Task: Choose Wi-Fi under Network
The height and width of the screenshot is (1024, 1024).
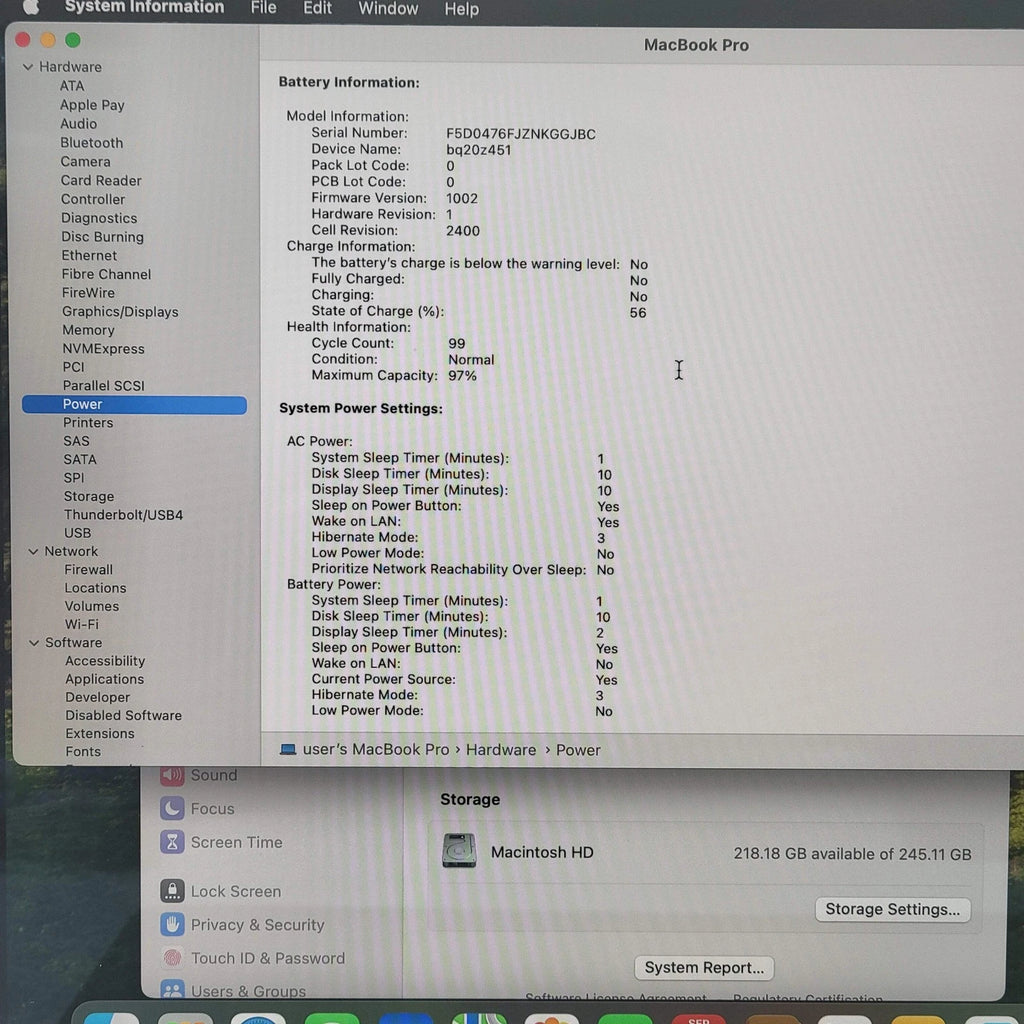Action: pyautogui.click(x=82, y=624)
